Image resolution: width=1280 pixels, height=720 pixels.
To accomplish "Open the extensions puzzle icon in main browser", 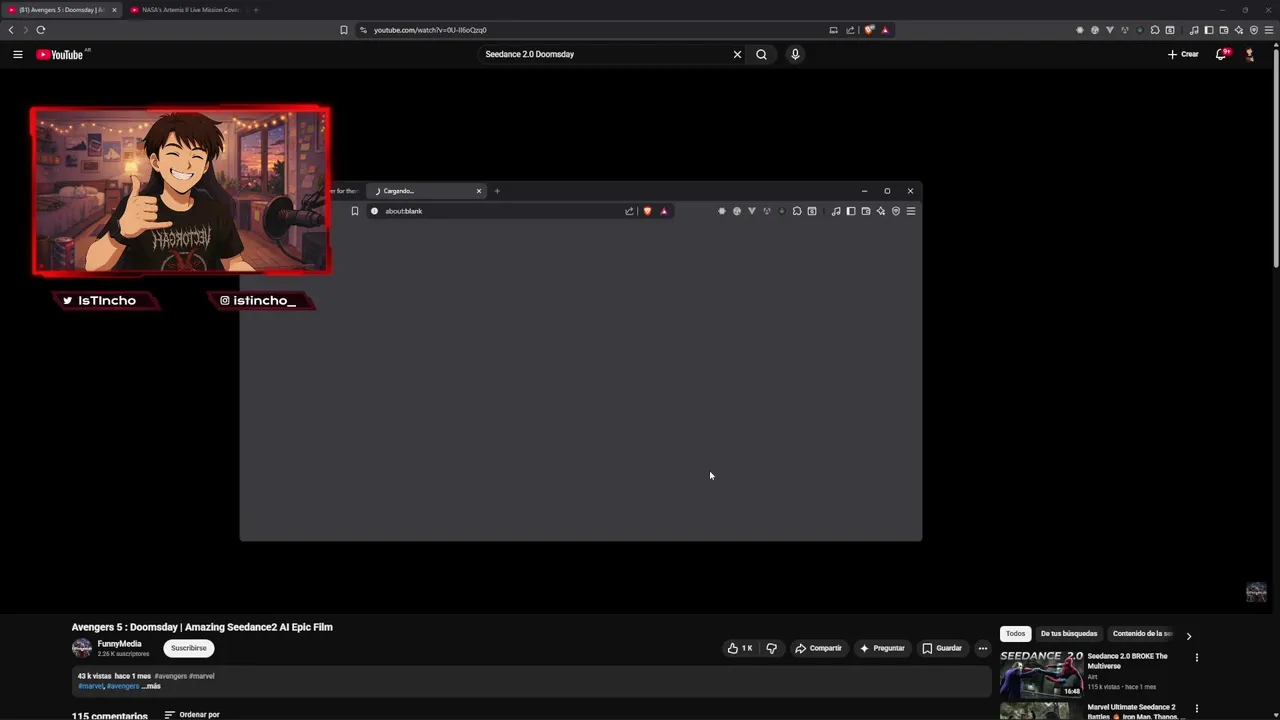I will point(1155,30).
